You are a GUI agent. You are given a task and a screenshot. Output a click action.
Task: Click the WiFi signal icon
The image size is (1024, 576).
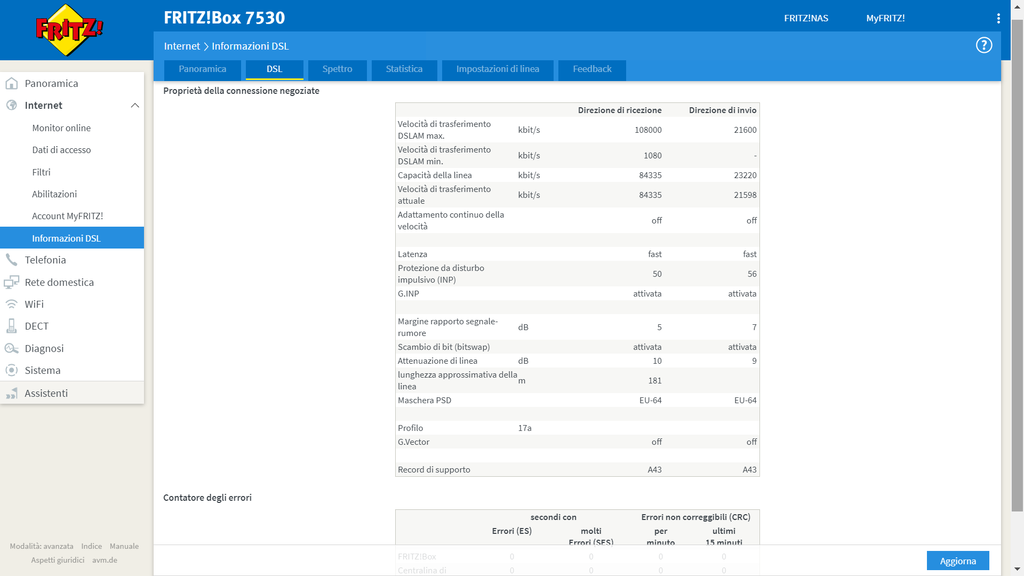[x=12, y=304]
